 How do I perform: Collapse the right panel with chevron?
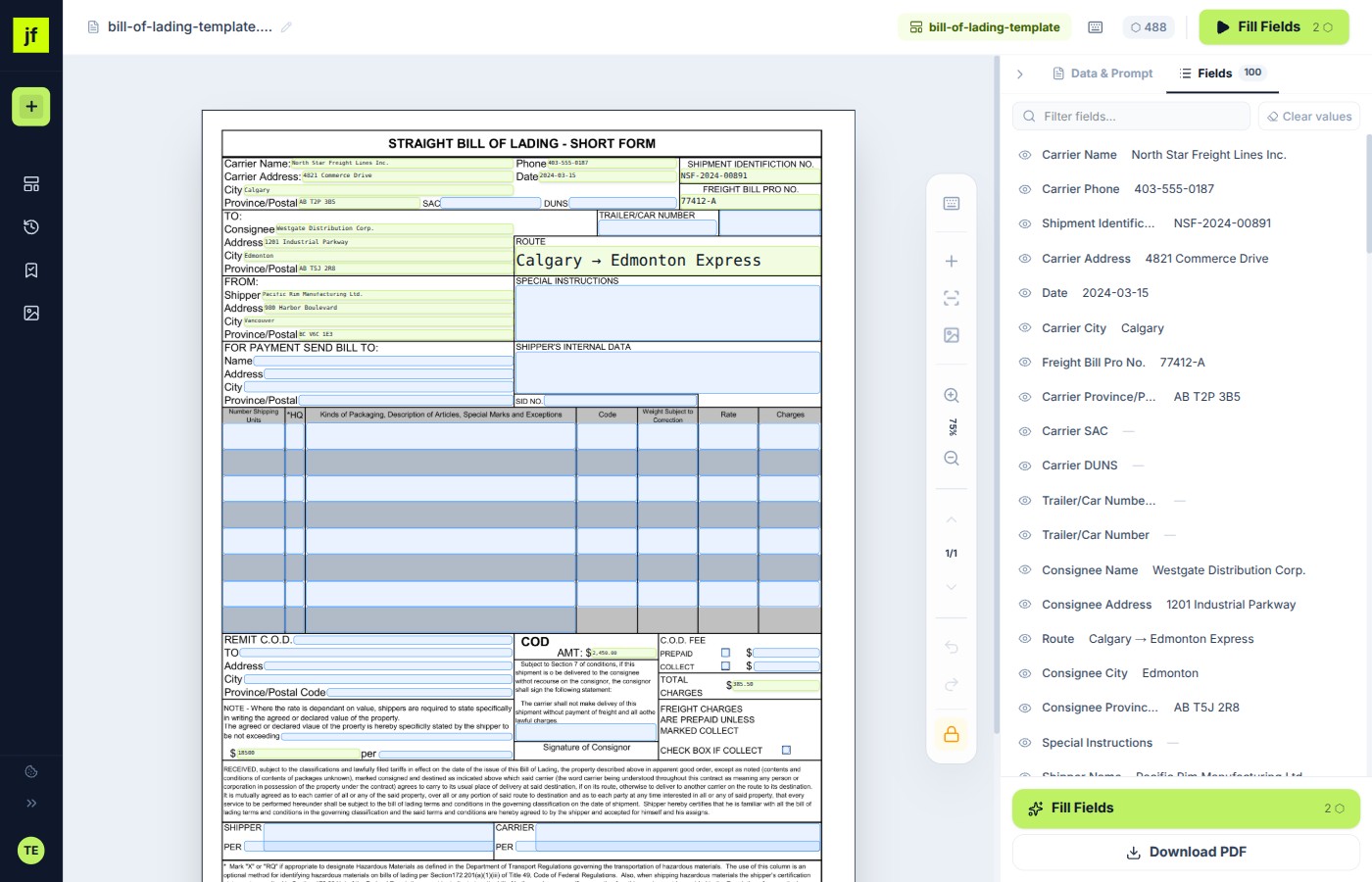point(1020,73)
